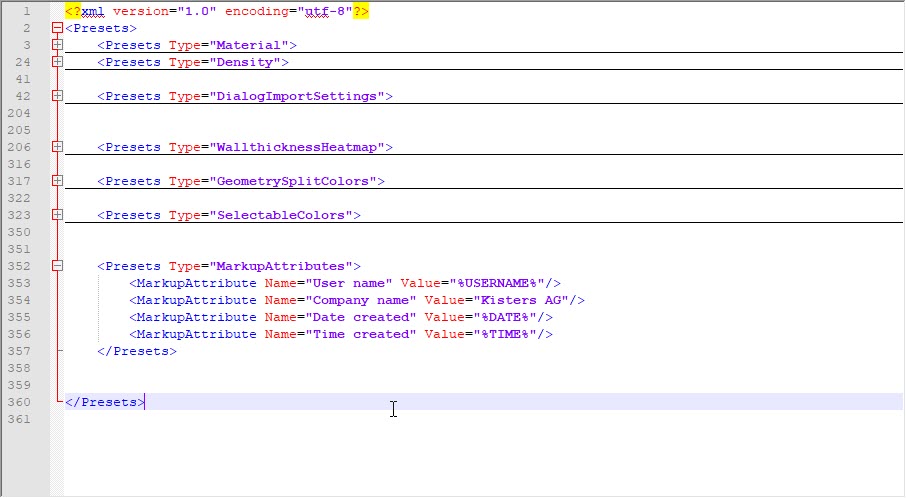Click the "Company name" attribute name
The height and width of the screenshot is (498, 906).
[361, 300]
